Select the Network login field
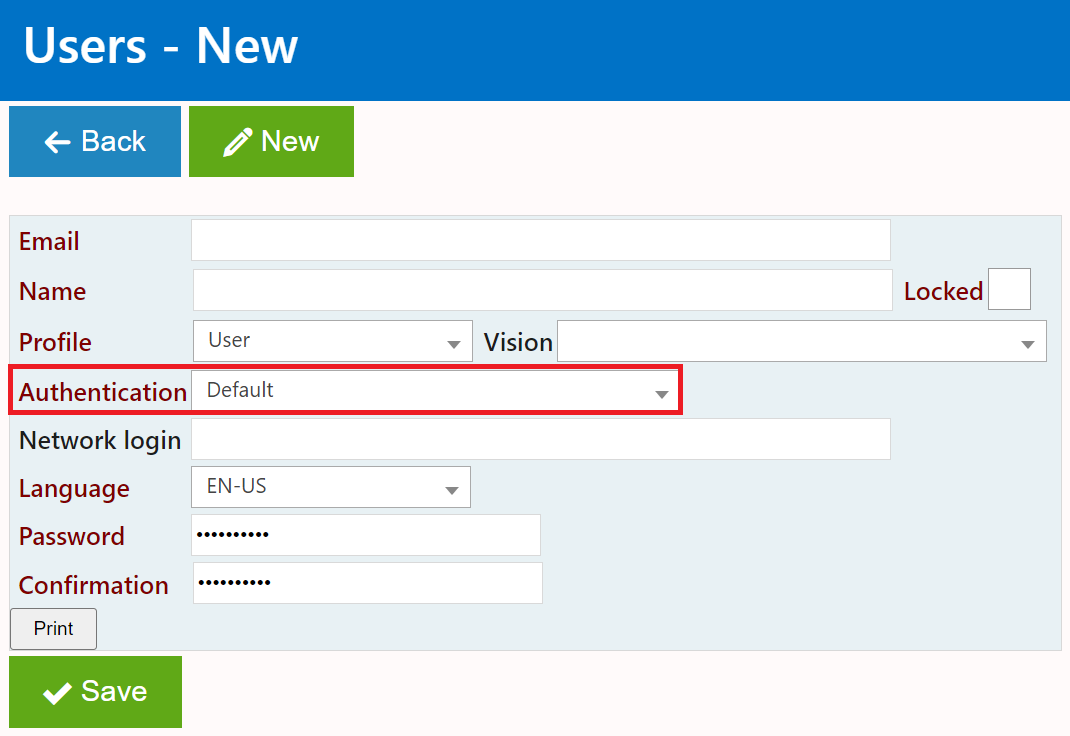The height and width of the screenshot is (736, 1070). [540, 439]
